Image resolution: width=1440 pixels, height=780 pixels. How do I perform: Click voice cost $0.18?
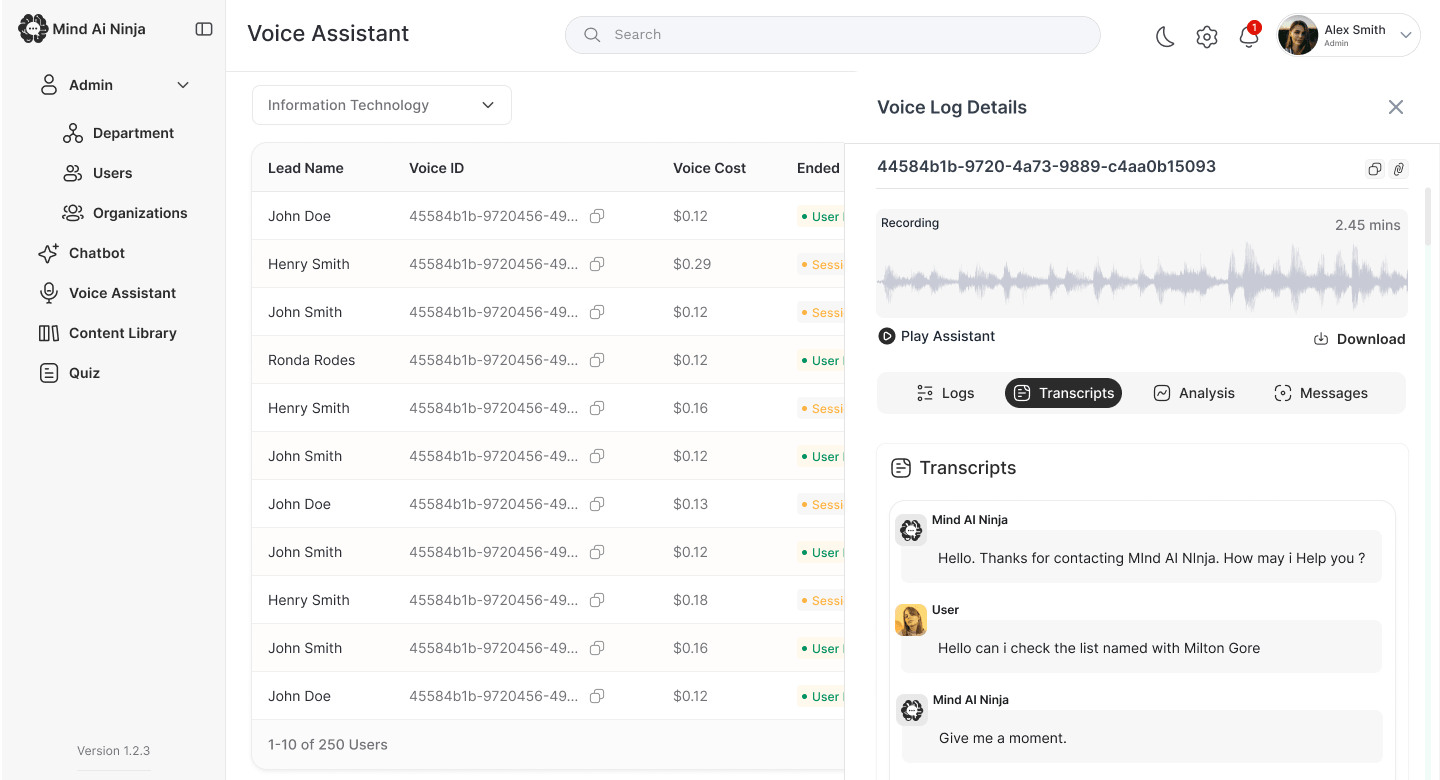[690, 600]
